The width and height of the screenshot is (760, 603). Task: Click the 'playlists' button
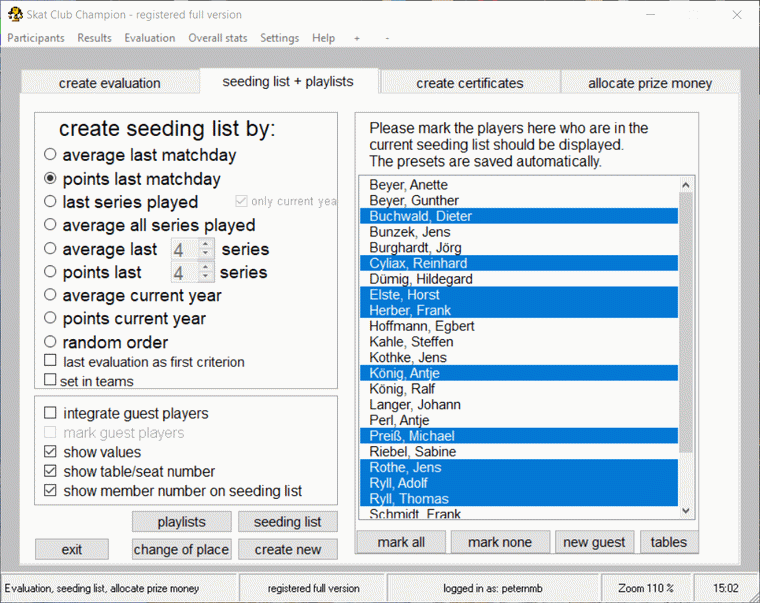(x=182, y=522)
